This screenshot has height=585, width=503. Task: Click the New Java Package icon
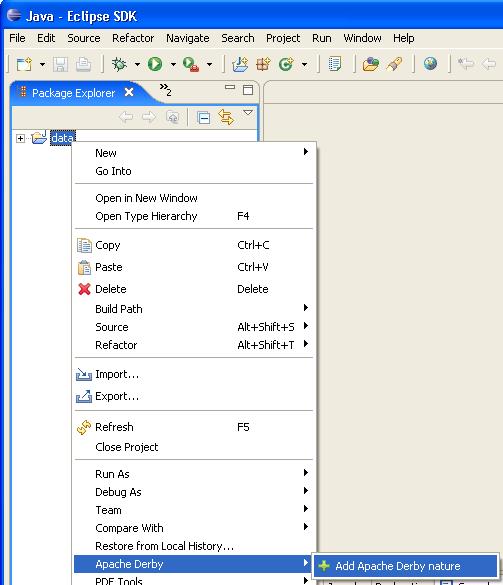[x=263, y=65]
